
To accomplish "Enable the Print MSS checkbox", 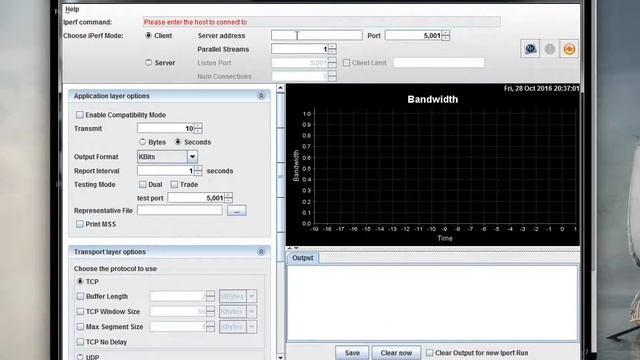I will point(80,224).
